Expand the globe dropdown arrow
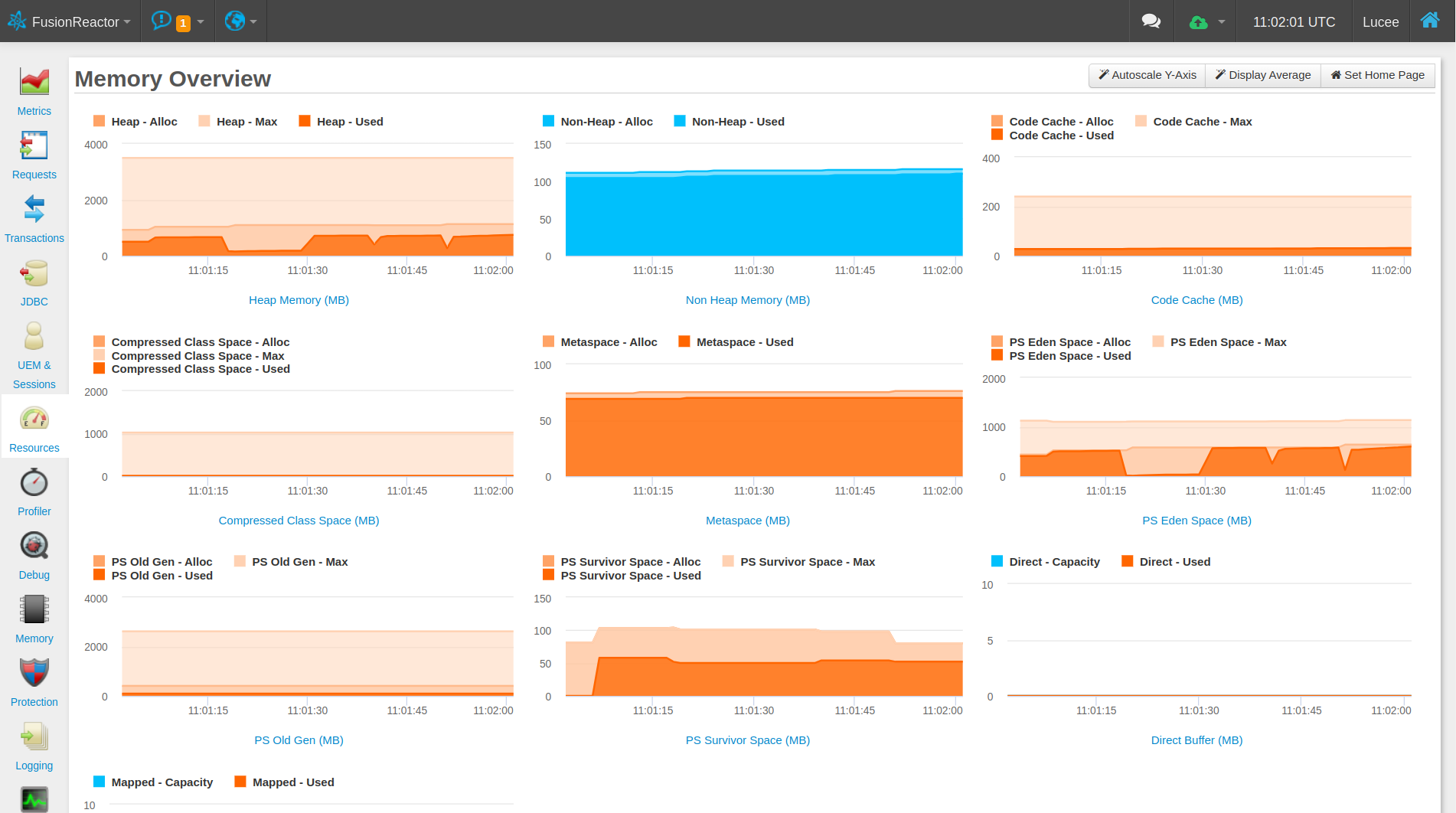This screenshot has width=1456, height=813. point(253,22)
